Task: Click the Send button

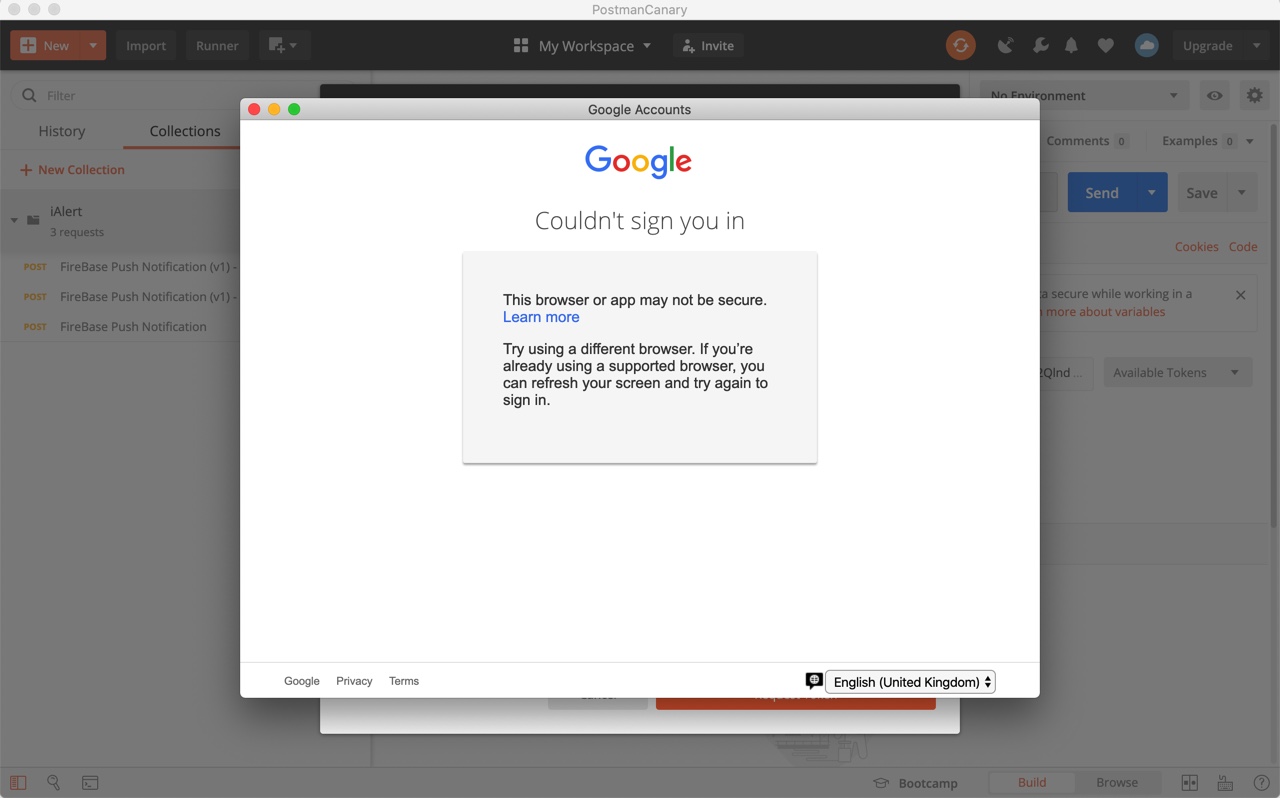Action: point(1101,192)
